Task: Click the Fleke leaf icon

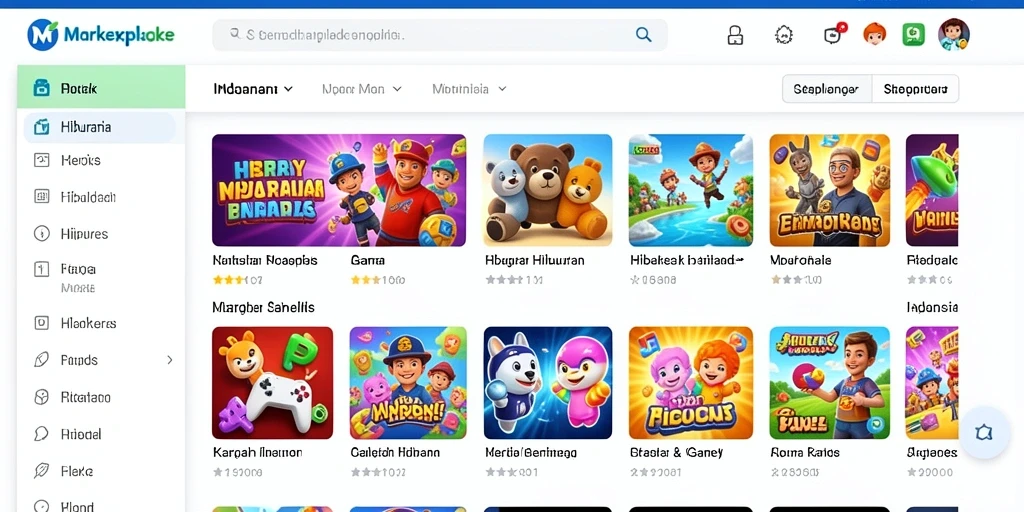Action: pyautogui.click(x=41, y=471)
